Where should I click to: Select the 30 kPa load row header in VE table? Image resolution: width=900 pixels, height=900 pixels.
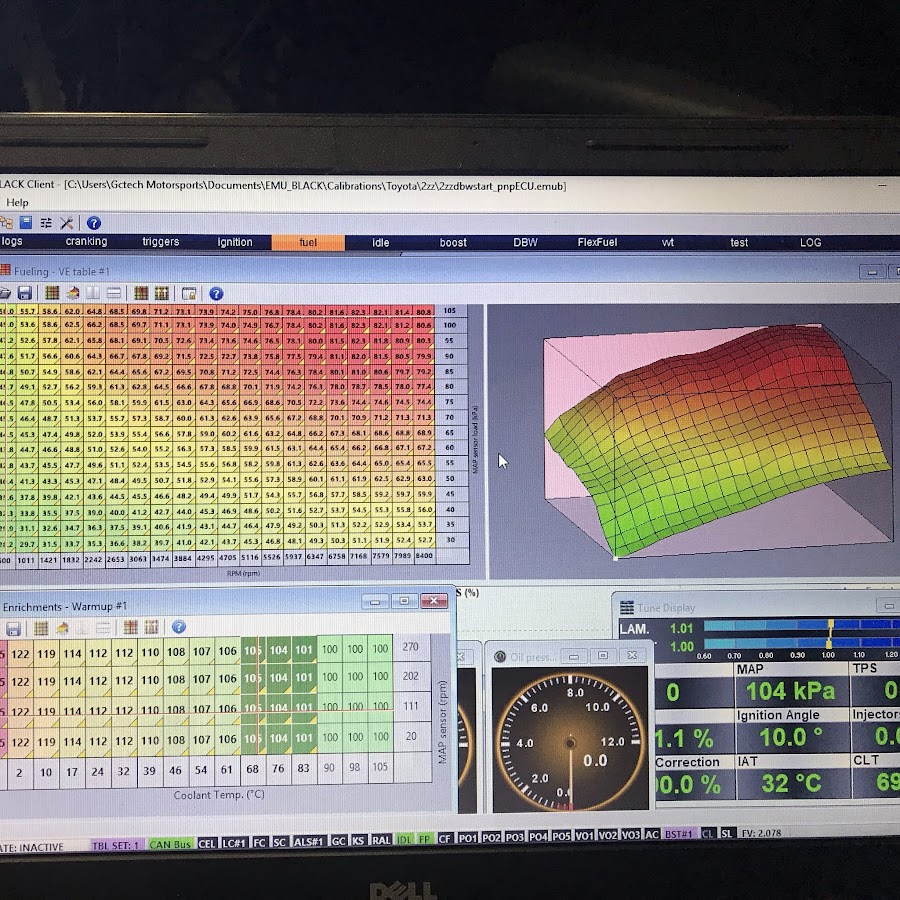(451, 540)
